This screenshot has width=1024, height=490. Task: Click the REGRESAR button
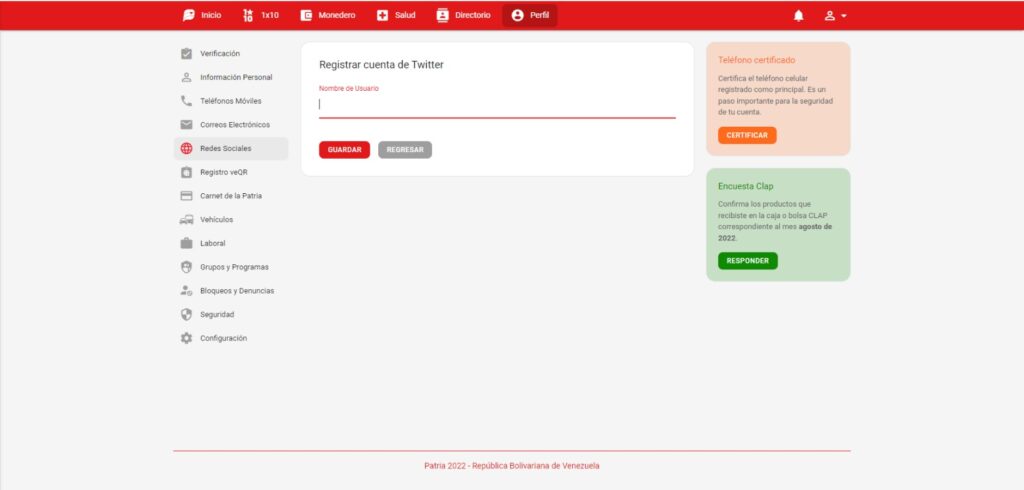point(405,150)
